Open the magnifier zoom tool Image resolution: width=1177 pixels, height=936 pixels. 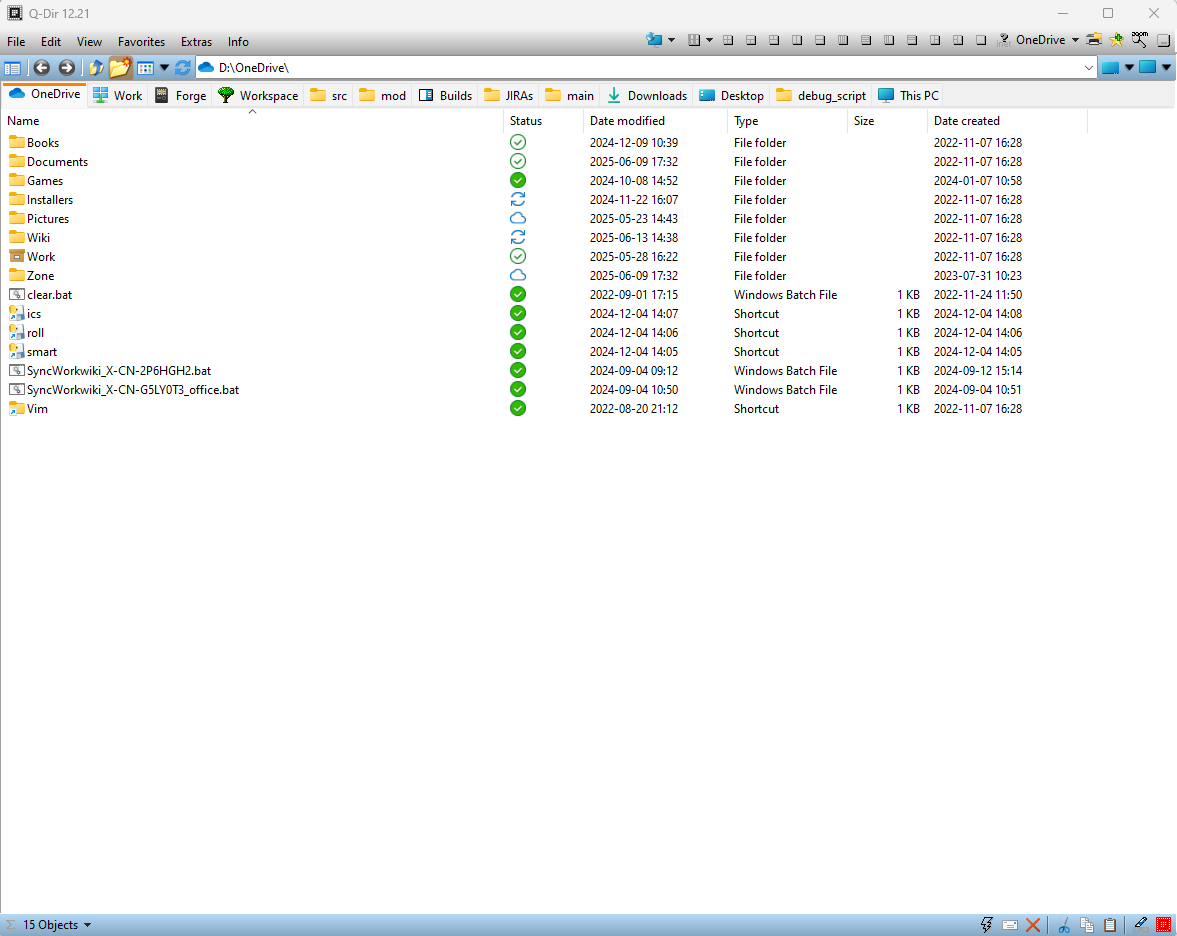[1139, 40]
